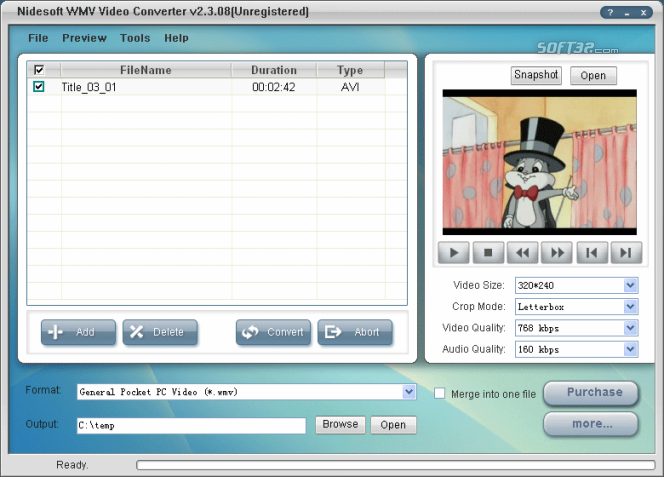Click the Output path input field

tap(191, 425)
